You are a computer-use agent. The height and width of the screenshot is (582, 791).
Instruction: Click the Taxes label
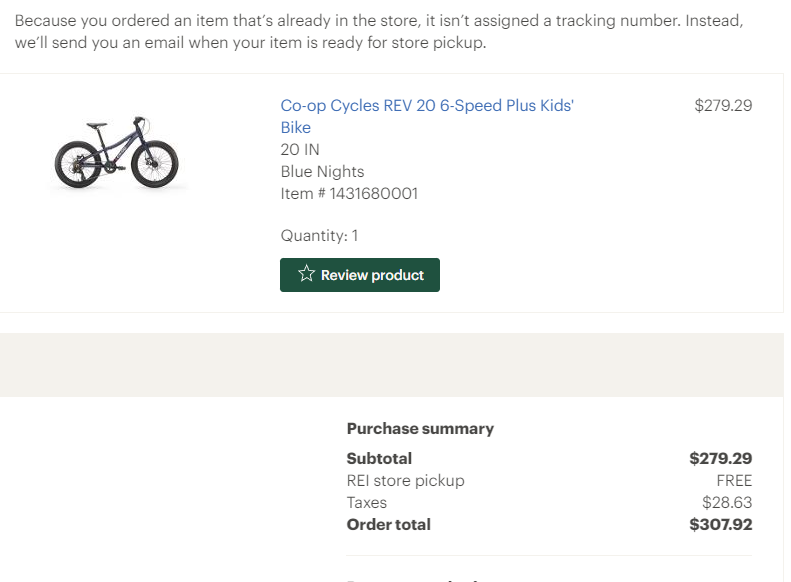pos(367,503)
